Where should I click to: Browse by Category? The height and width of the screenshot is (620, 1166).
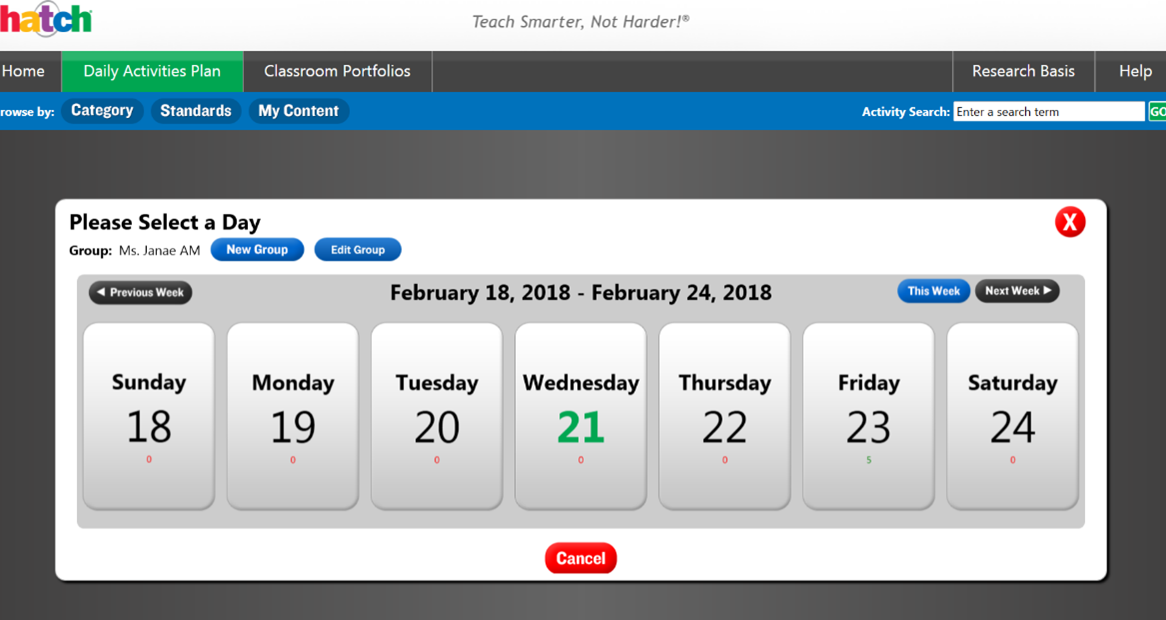click(x=102, y=111)
